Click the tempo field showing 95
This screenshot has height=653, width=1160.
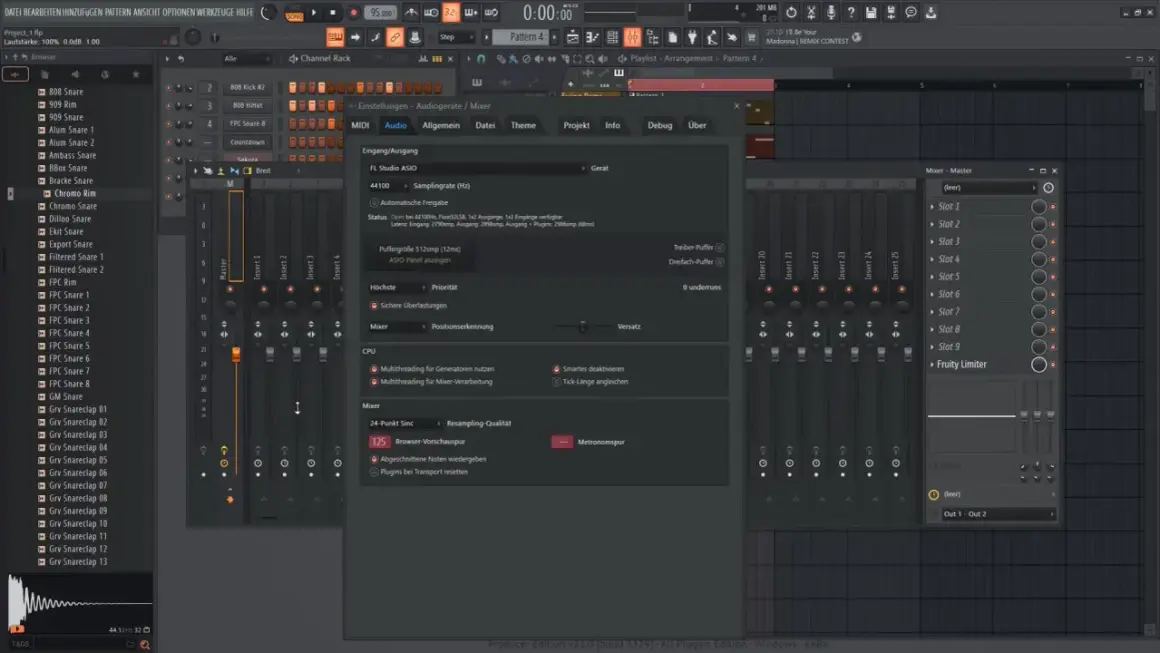381,13
